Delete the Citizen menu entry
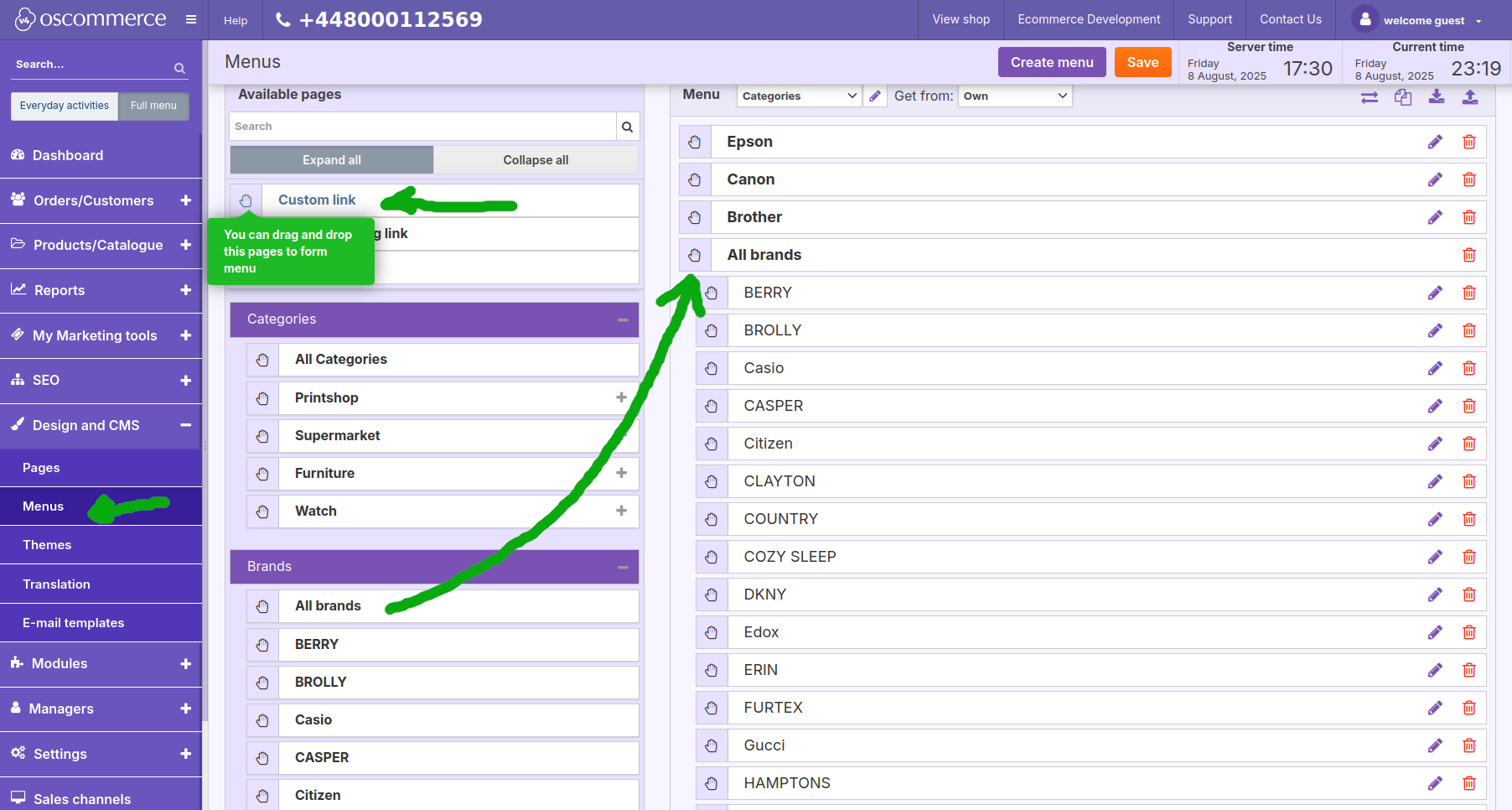 click(x=1469, y=444)
